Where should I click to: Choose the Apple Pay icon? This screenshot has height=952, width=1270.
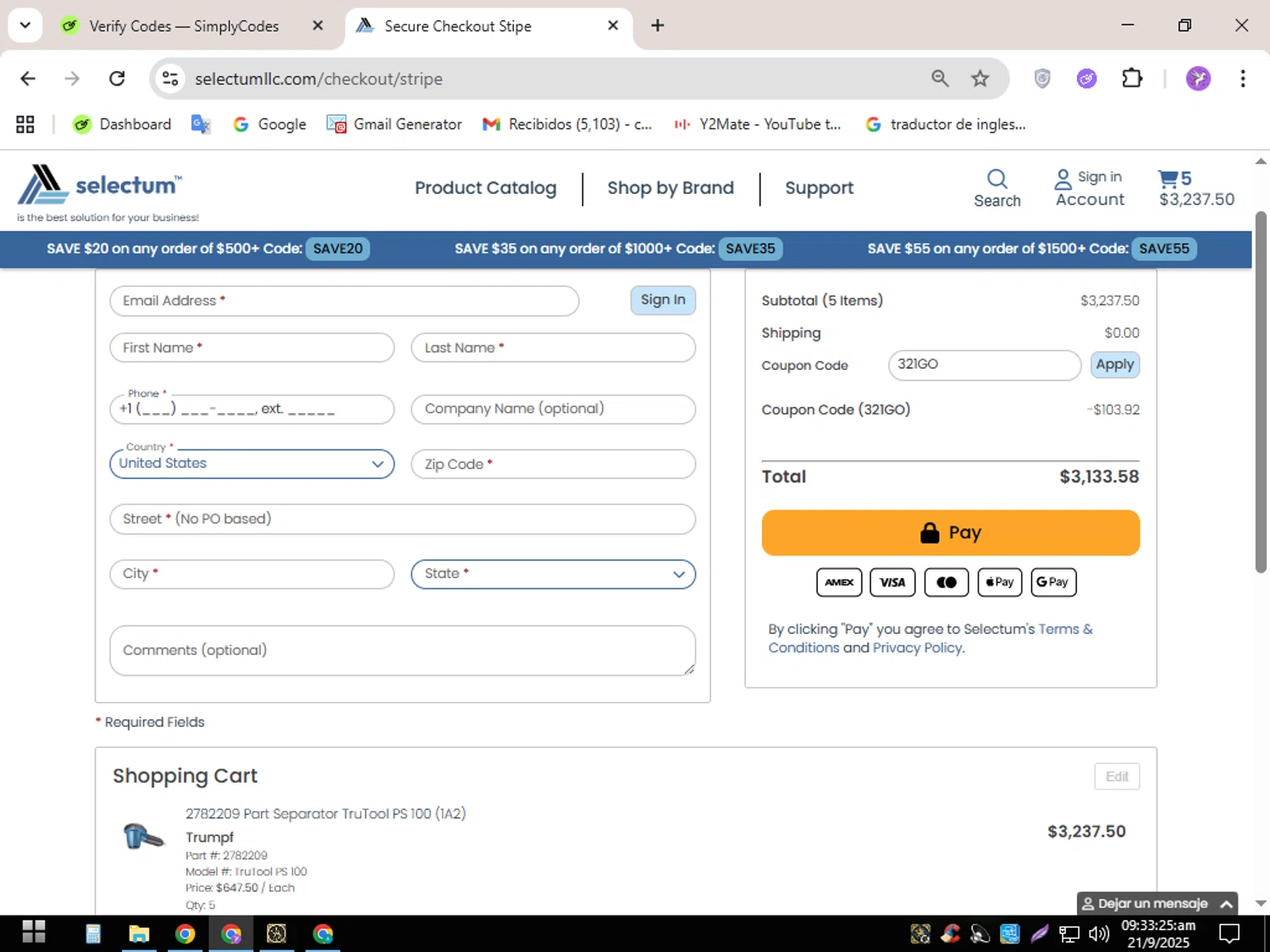pos(1000,582)
